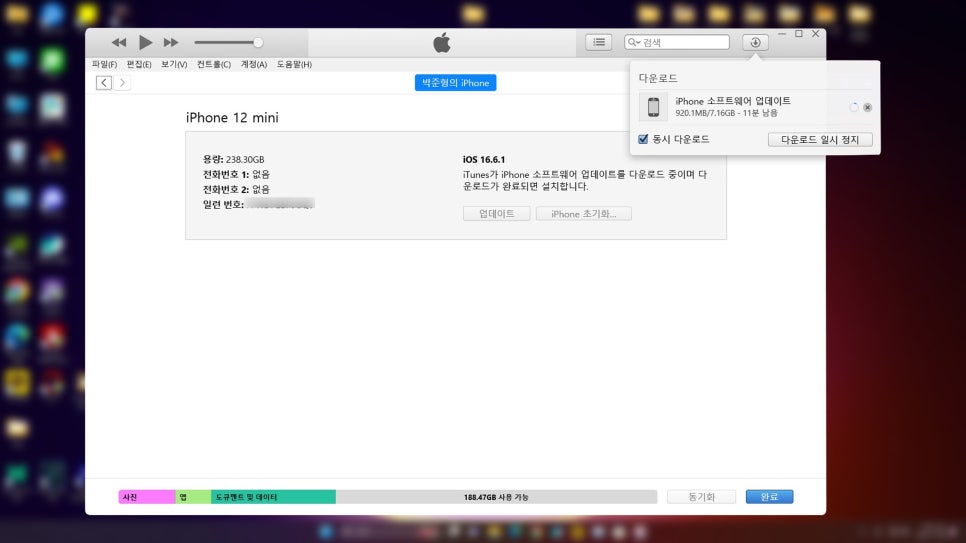966x543 pixels.
Task: Maximize the iTunes window
Action: click(799, 34)
